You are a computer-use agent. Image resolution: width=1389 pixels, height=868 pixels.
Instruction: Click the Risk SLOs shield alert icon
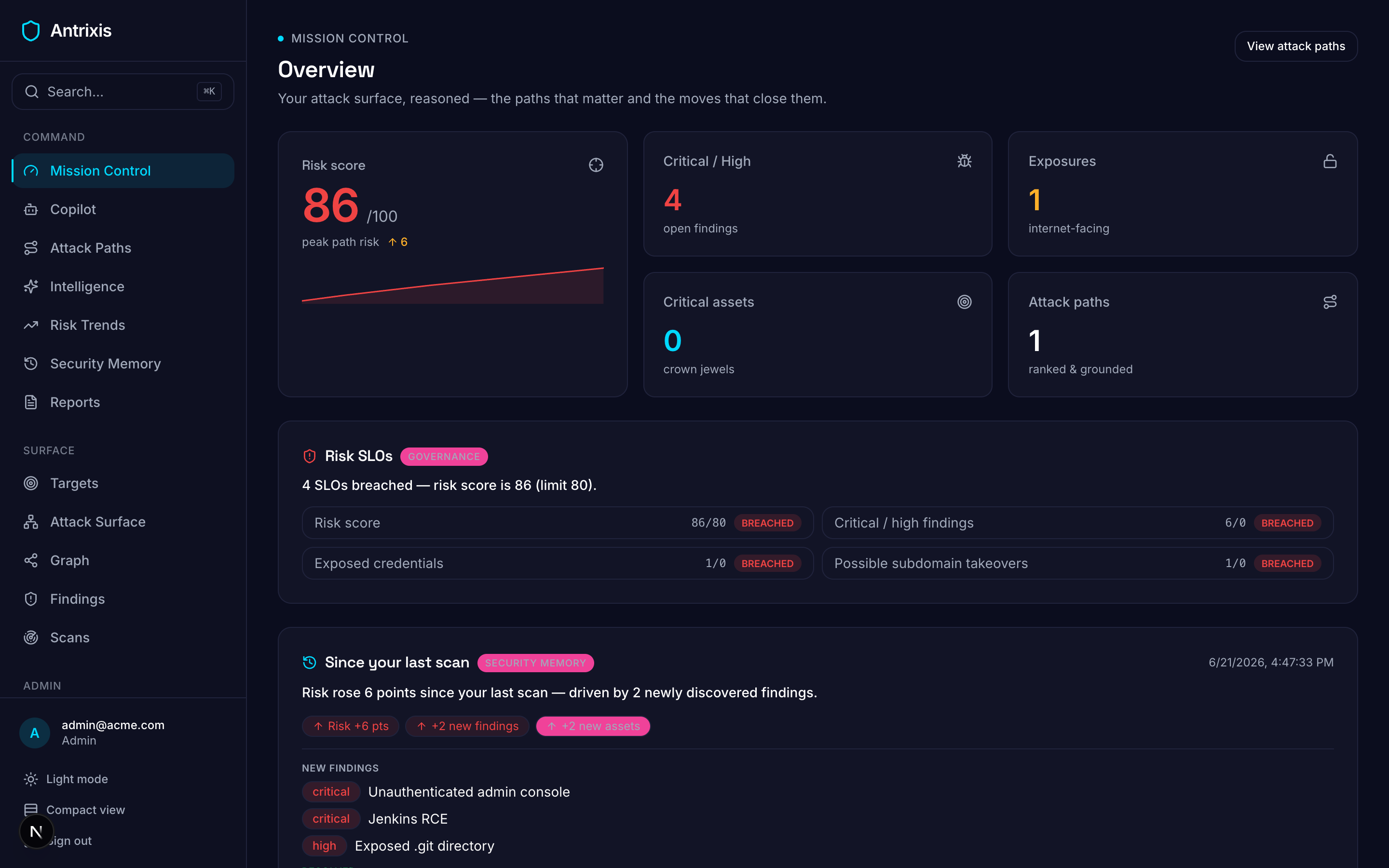309,456
